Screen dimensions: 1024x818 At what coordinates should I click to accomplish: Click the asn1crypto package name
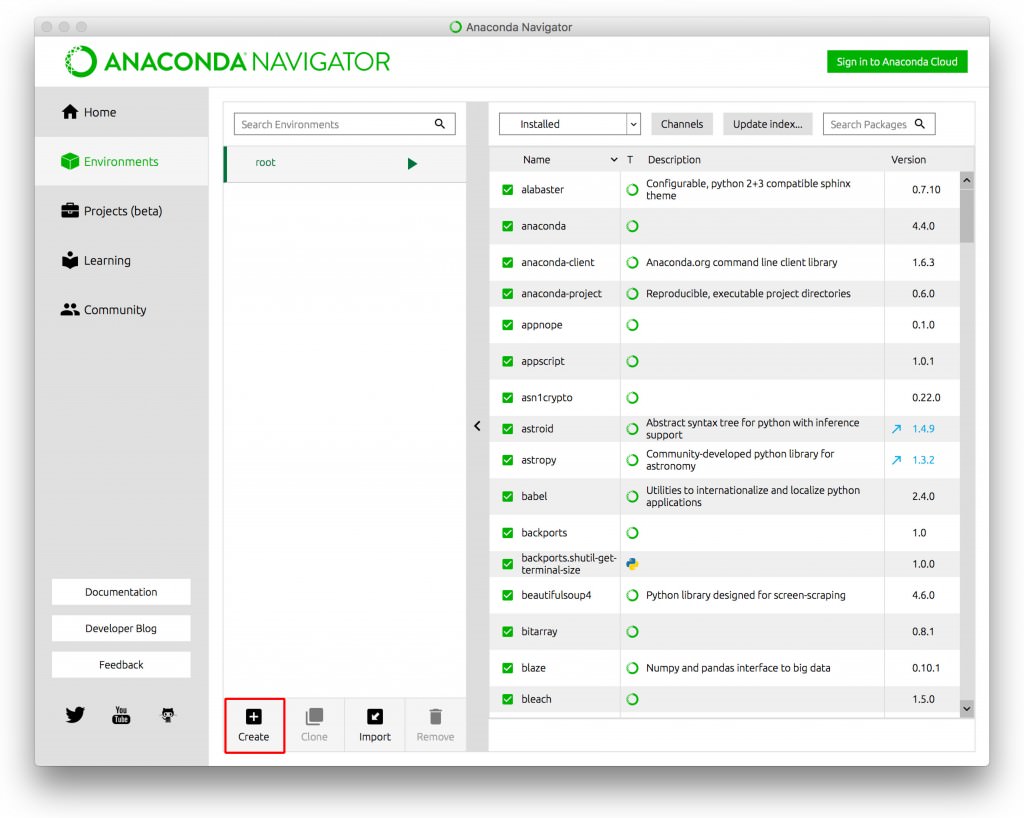[547, 398]
